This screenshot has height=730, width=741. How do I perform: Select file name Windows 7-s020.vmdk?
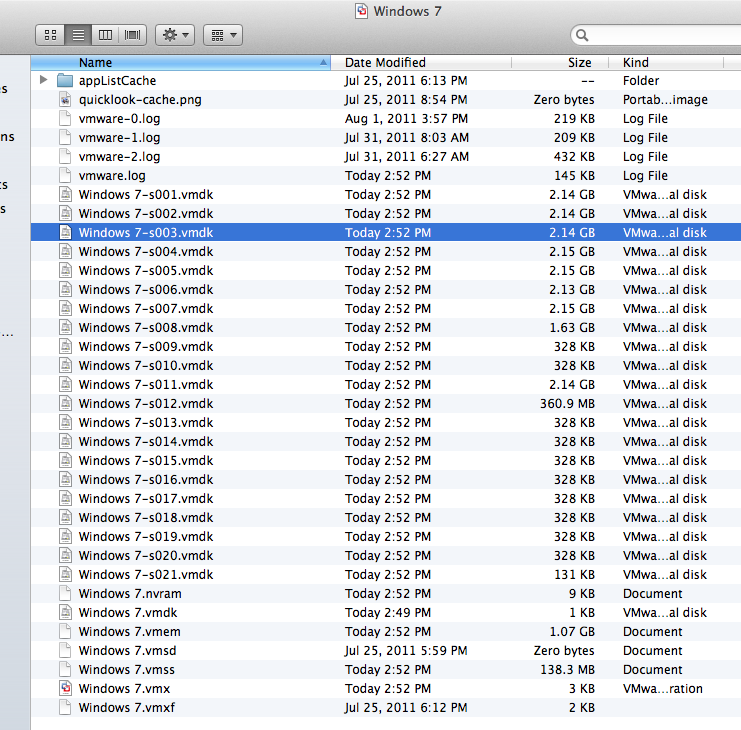point(146,556)
